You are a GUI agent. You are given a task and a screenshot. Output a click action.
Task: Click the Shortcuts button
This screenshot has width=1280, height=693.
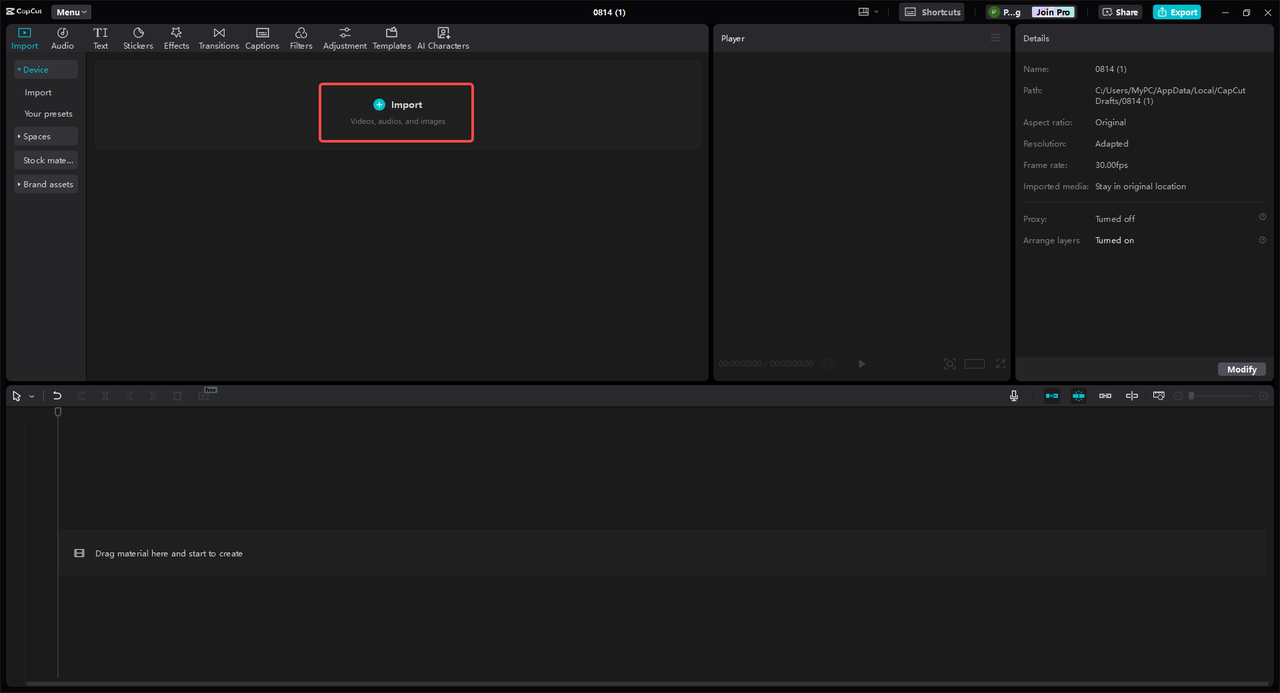tap(932, 12)
